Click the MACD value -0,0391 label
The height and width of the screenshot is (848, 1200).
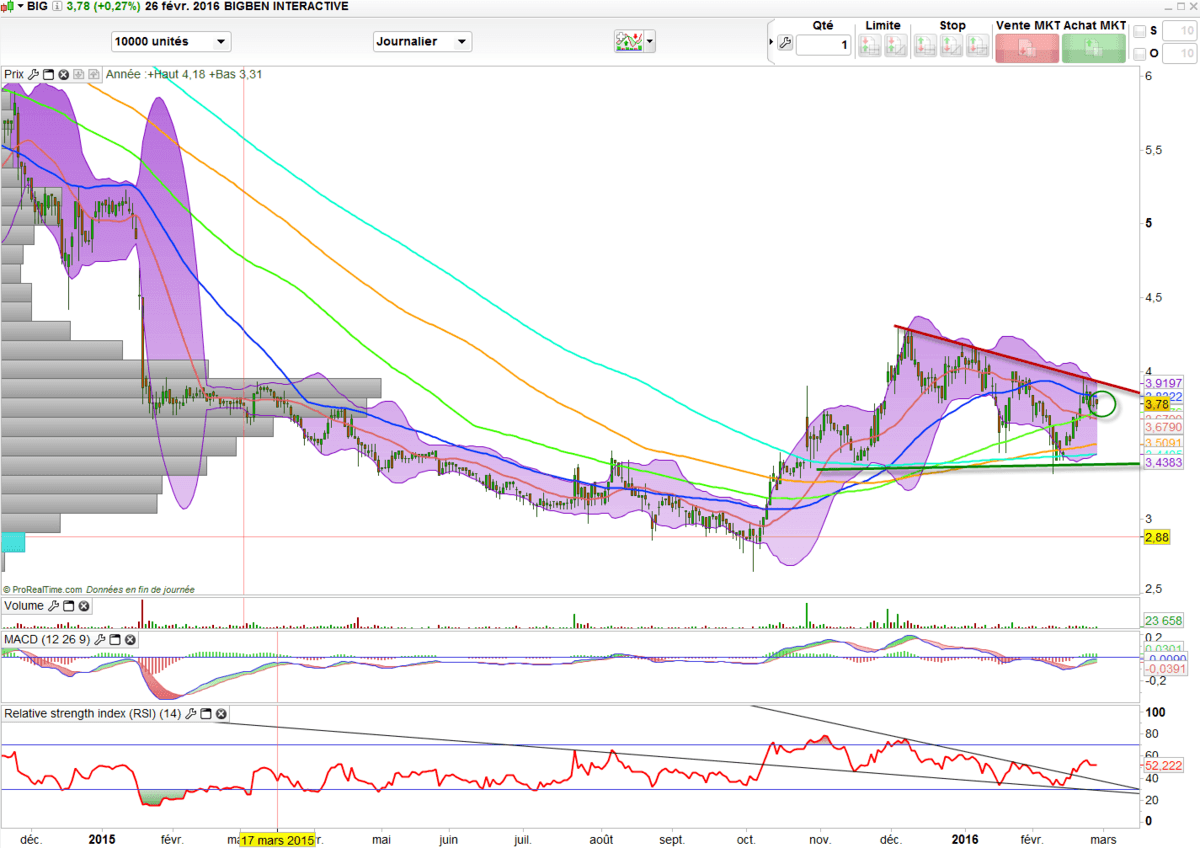(x=1164, y=669)
